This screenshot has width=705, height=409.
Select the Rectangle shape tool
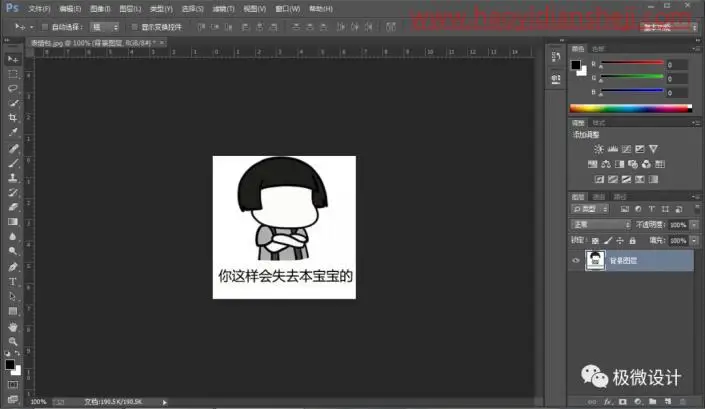(13, 311)
